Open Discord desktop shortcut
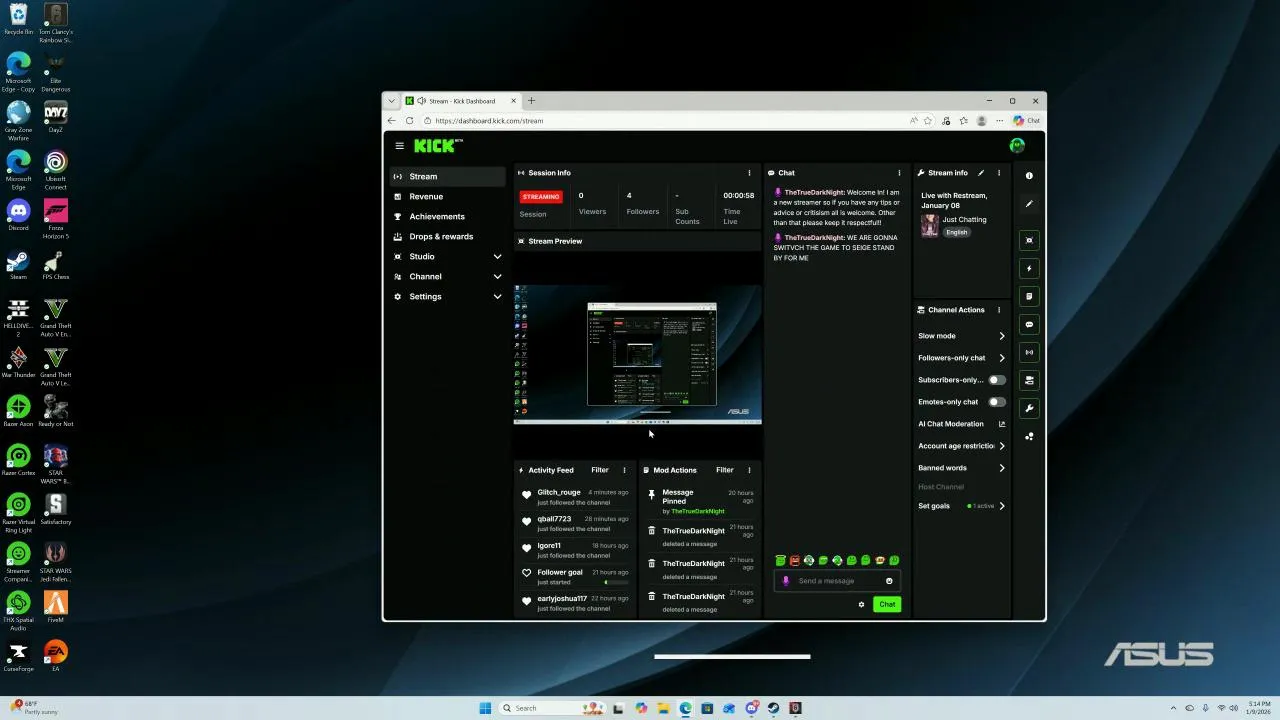 click(x=18, y=215)
